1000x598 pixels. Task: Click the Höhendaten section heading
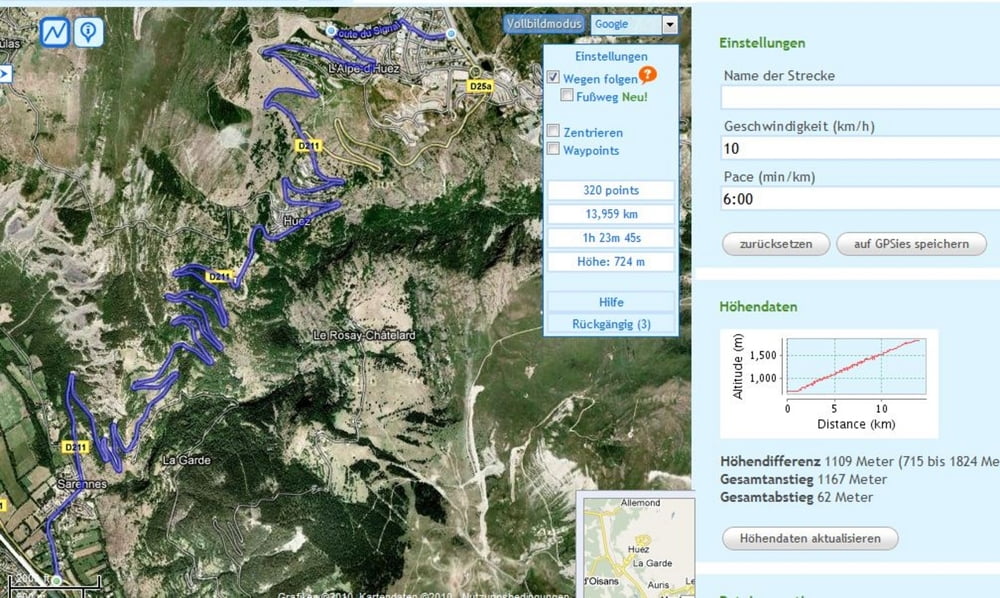coord(758,307)
